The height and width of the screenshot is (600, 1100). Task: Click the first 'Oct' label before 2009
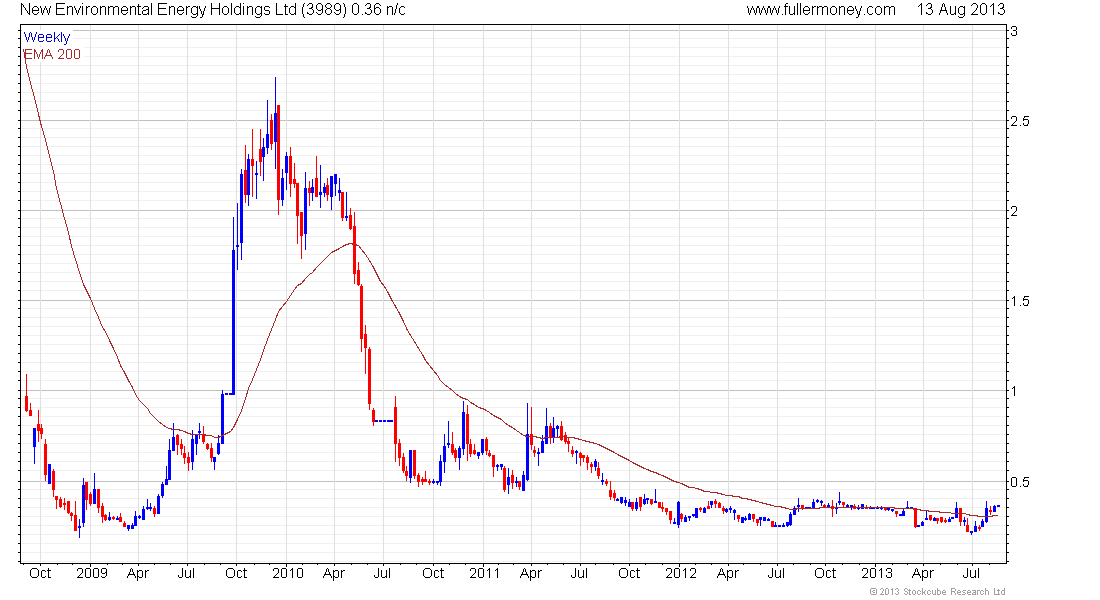40,573
